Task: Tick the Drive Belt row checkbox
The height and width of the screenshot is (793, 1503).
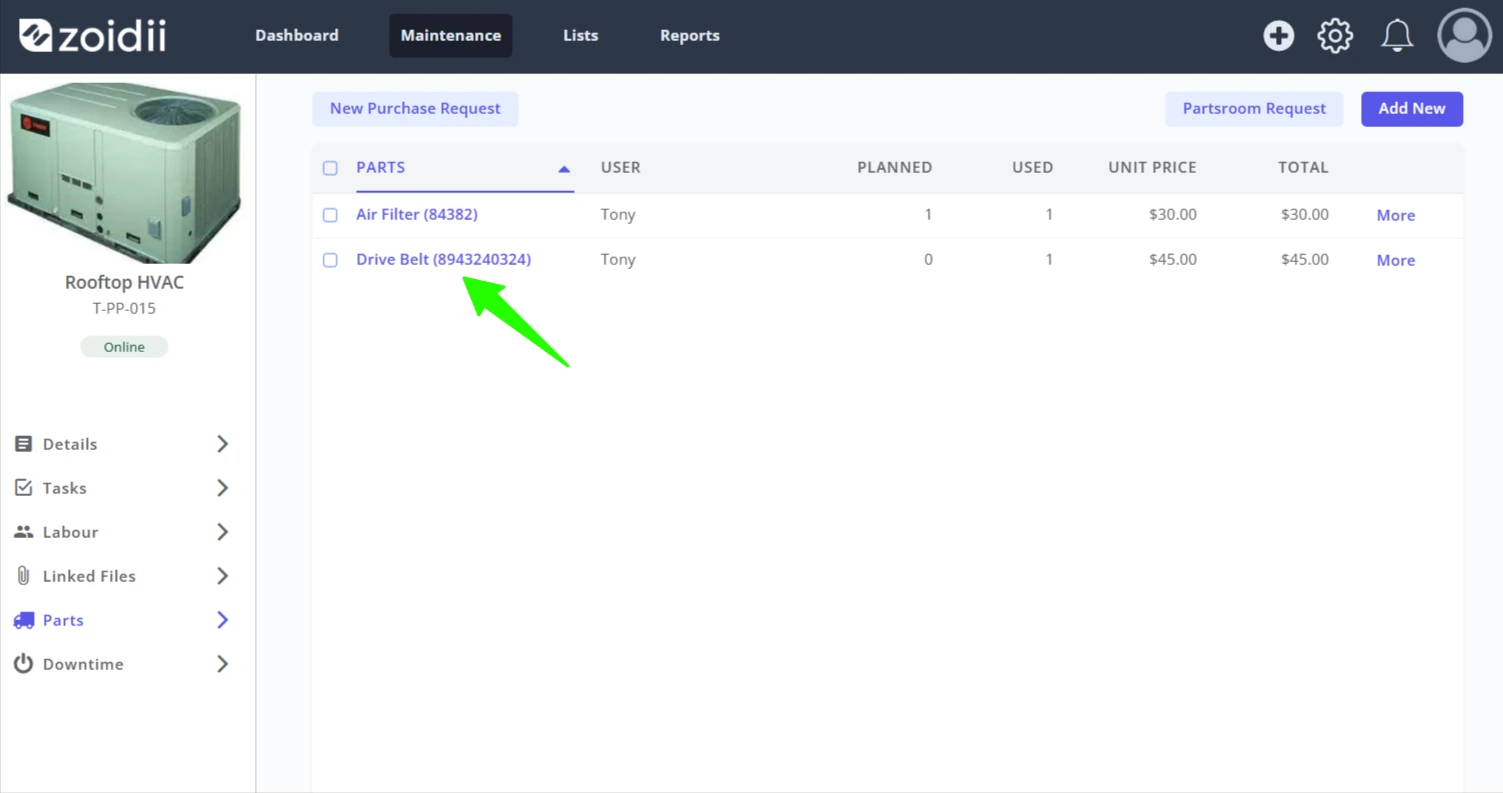Action: coord(330,260)
